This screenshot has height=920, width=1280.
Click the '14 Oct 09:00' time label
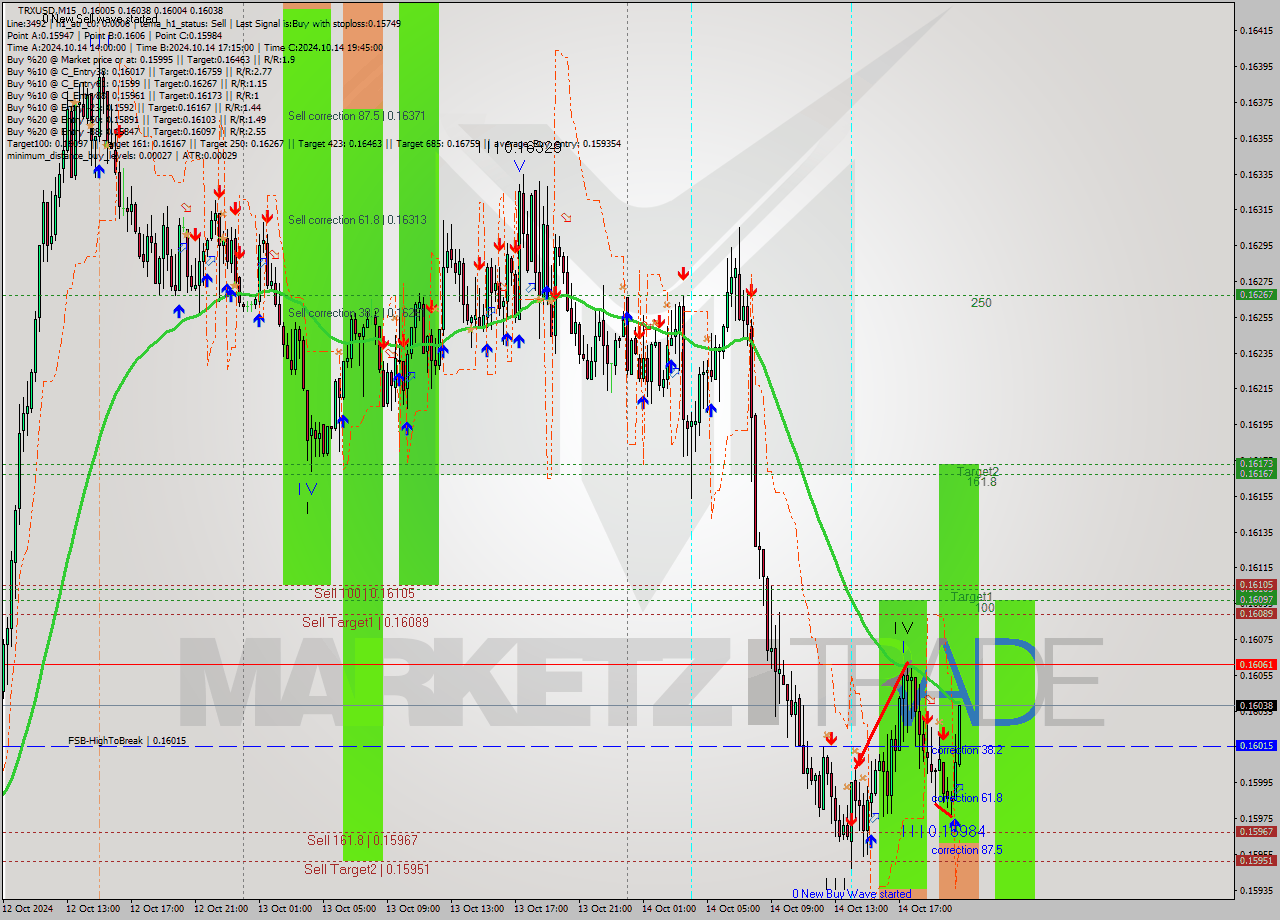(796, 909)
